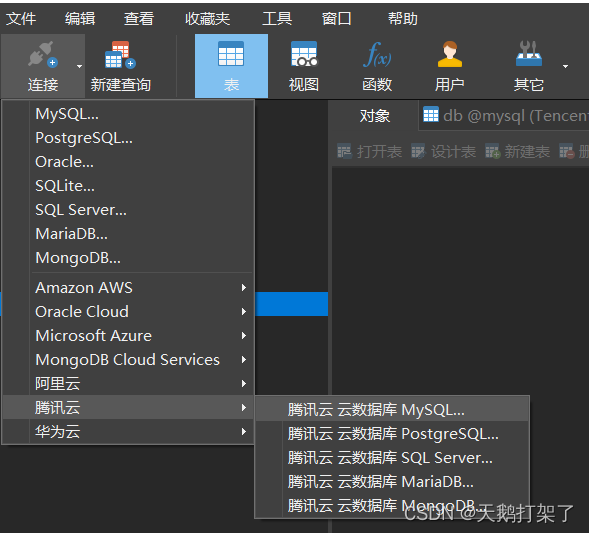Click the Oracle Cloud menu text
The height and width of the screenshot is (533, 589).
[82, 312]
